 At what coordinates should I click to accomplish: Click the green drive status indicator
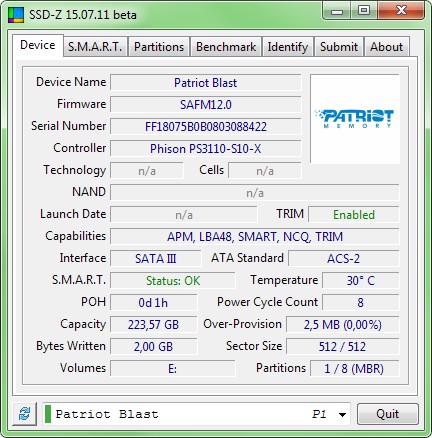tap(48, 414)
